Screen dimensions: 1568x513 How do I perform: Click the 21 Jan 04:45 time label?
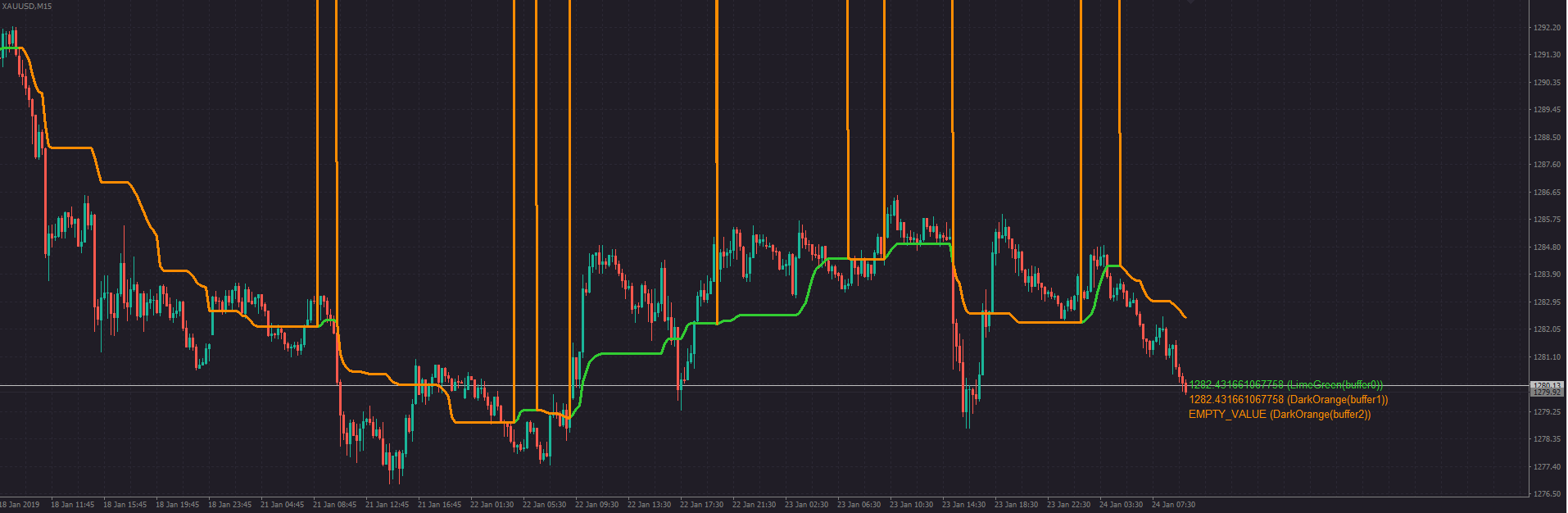coord(282,505)
